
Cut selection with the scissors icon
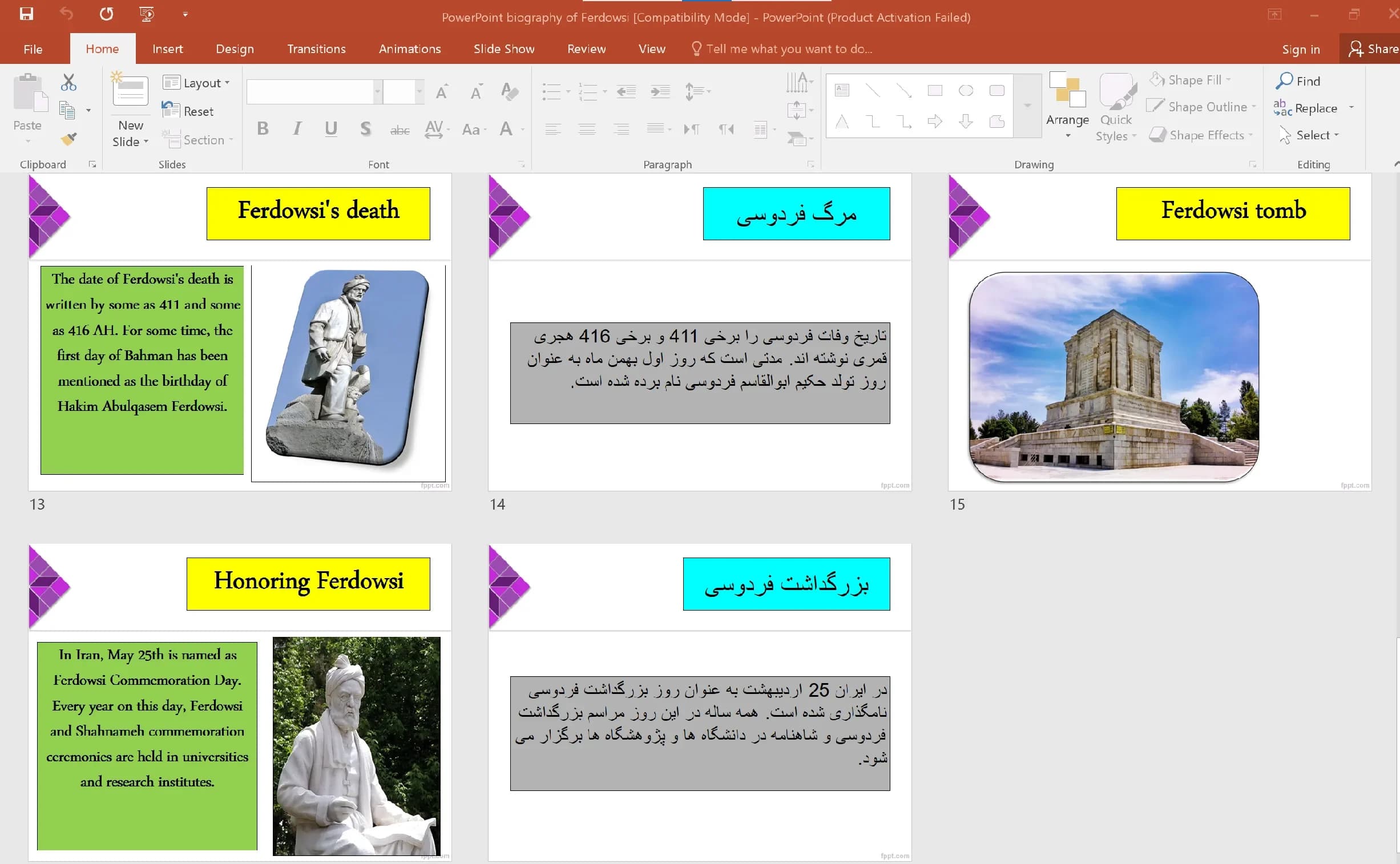68,82
